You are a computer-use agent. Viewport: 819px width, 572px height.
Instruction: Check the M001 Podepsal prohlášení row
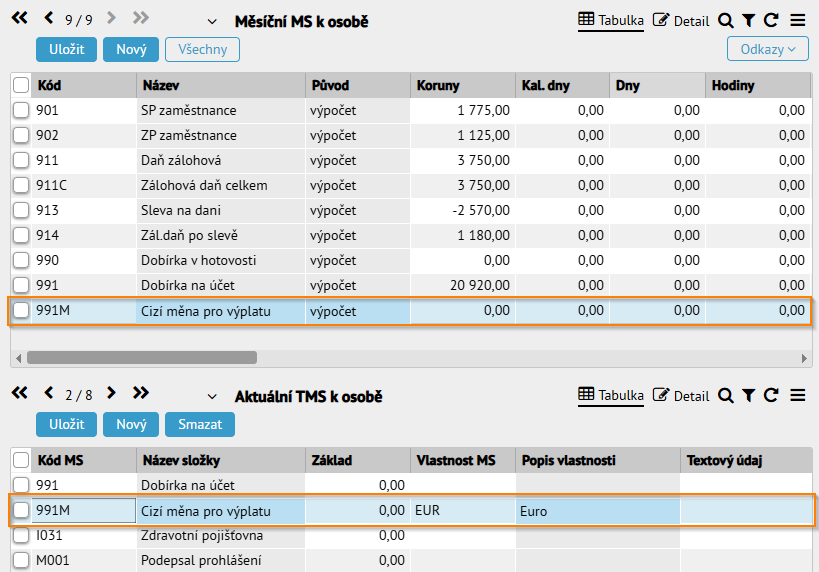tap(21, 560)
